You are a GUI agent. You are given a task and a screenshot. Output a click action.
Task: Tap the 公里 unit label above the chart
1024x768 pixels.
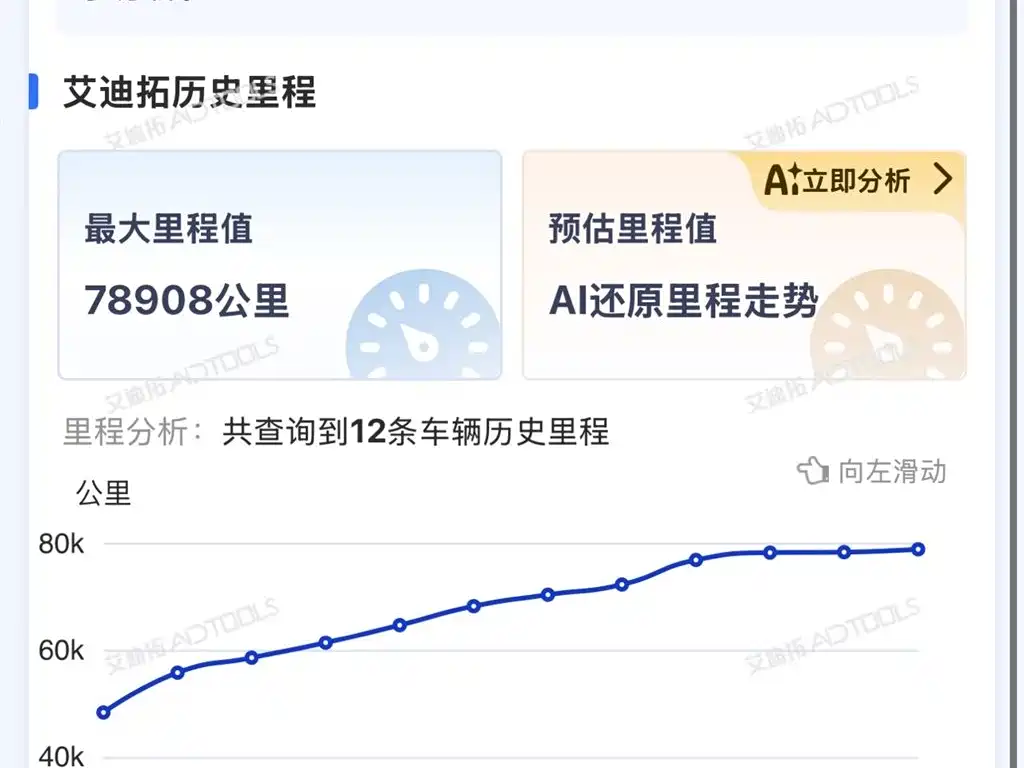pos(103,493)
